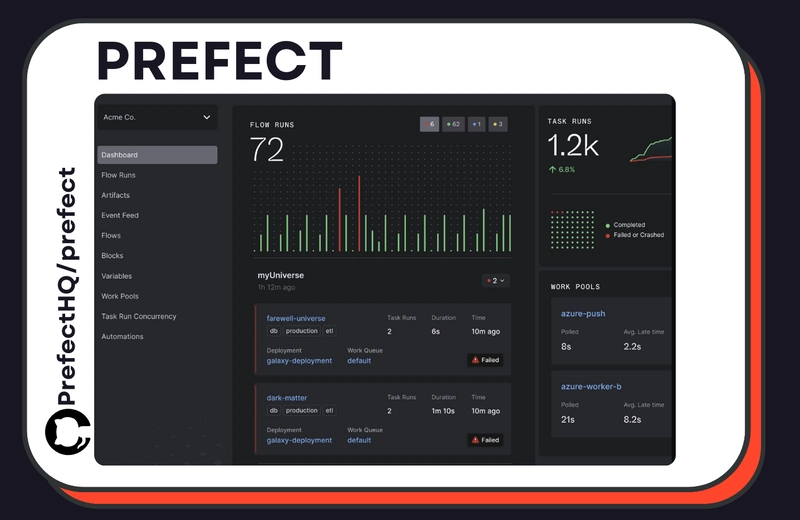Go to Work Pools in sidebar

120,296
